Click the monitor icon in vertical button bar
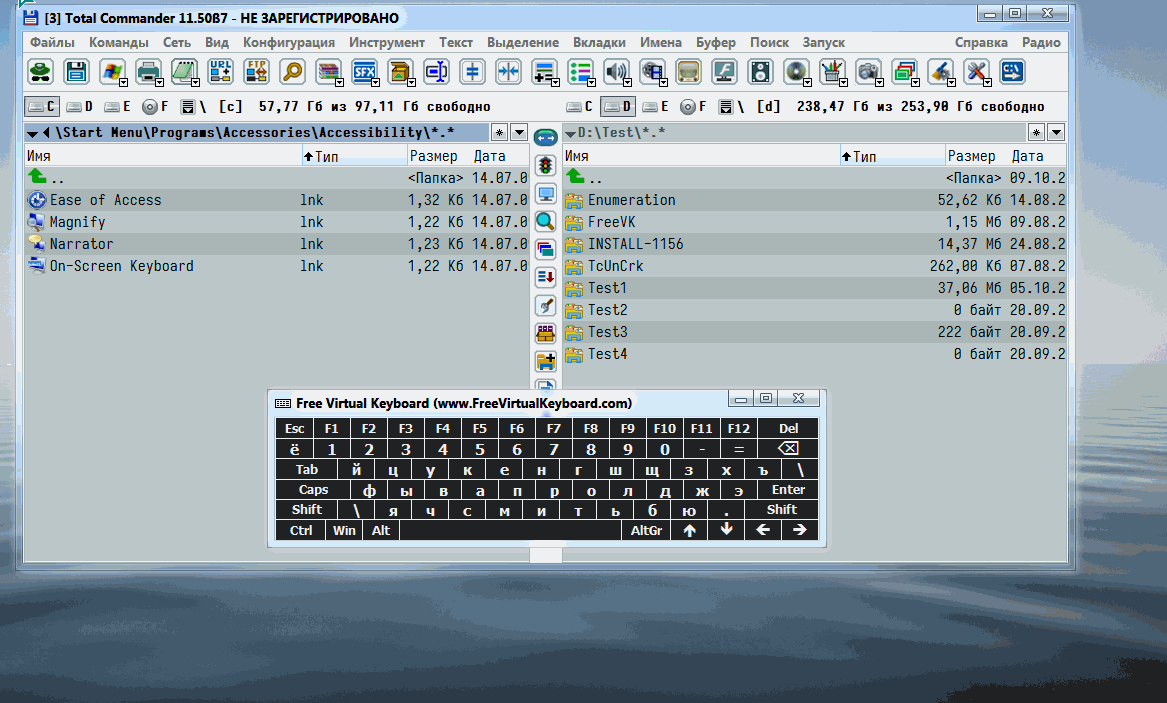This screenshot has width=1167, height=703. (x=545, y=193)
